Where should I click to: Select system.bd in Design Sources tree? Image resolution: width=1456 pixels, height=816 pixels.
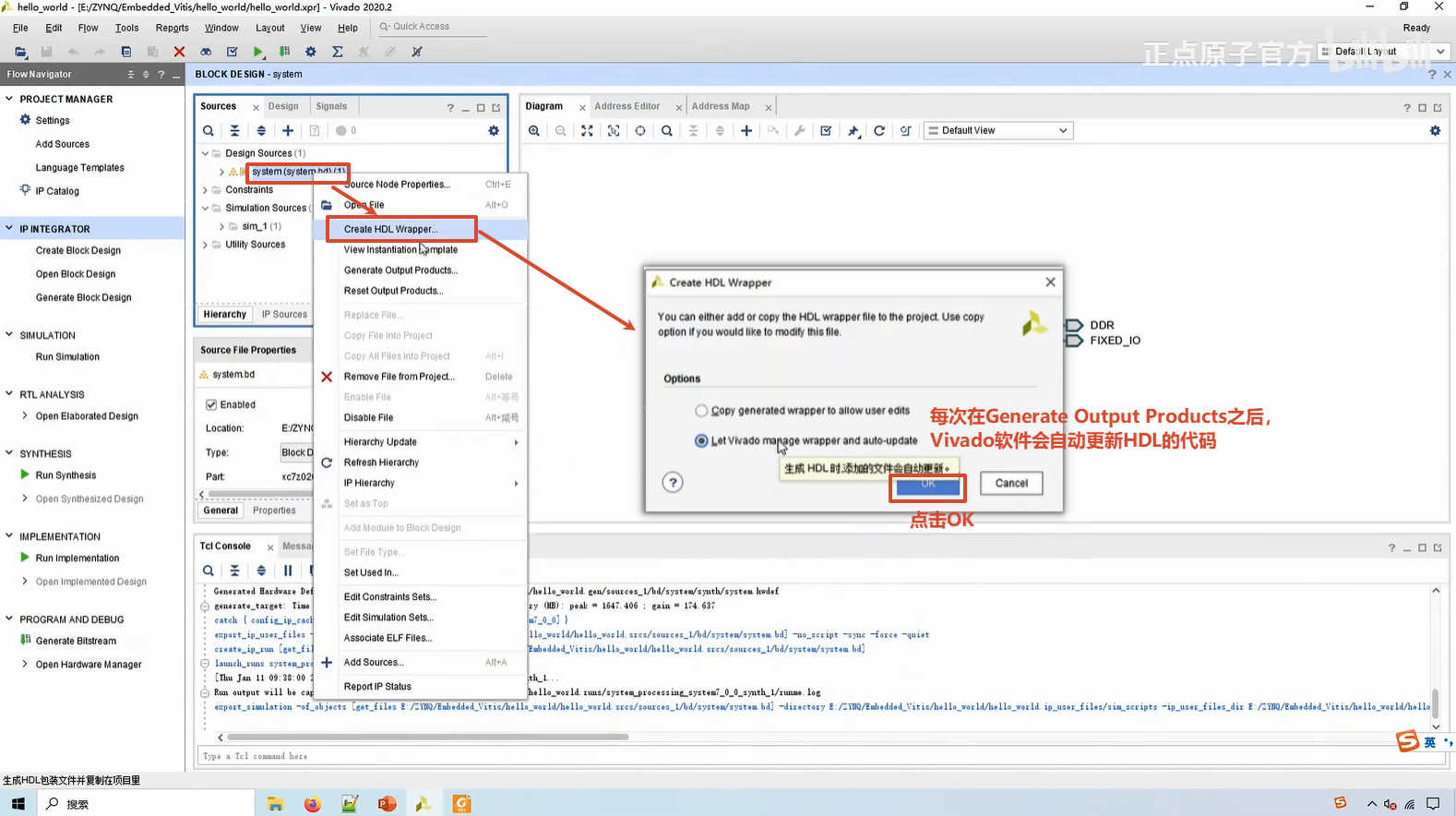tap(297, 172)
